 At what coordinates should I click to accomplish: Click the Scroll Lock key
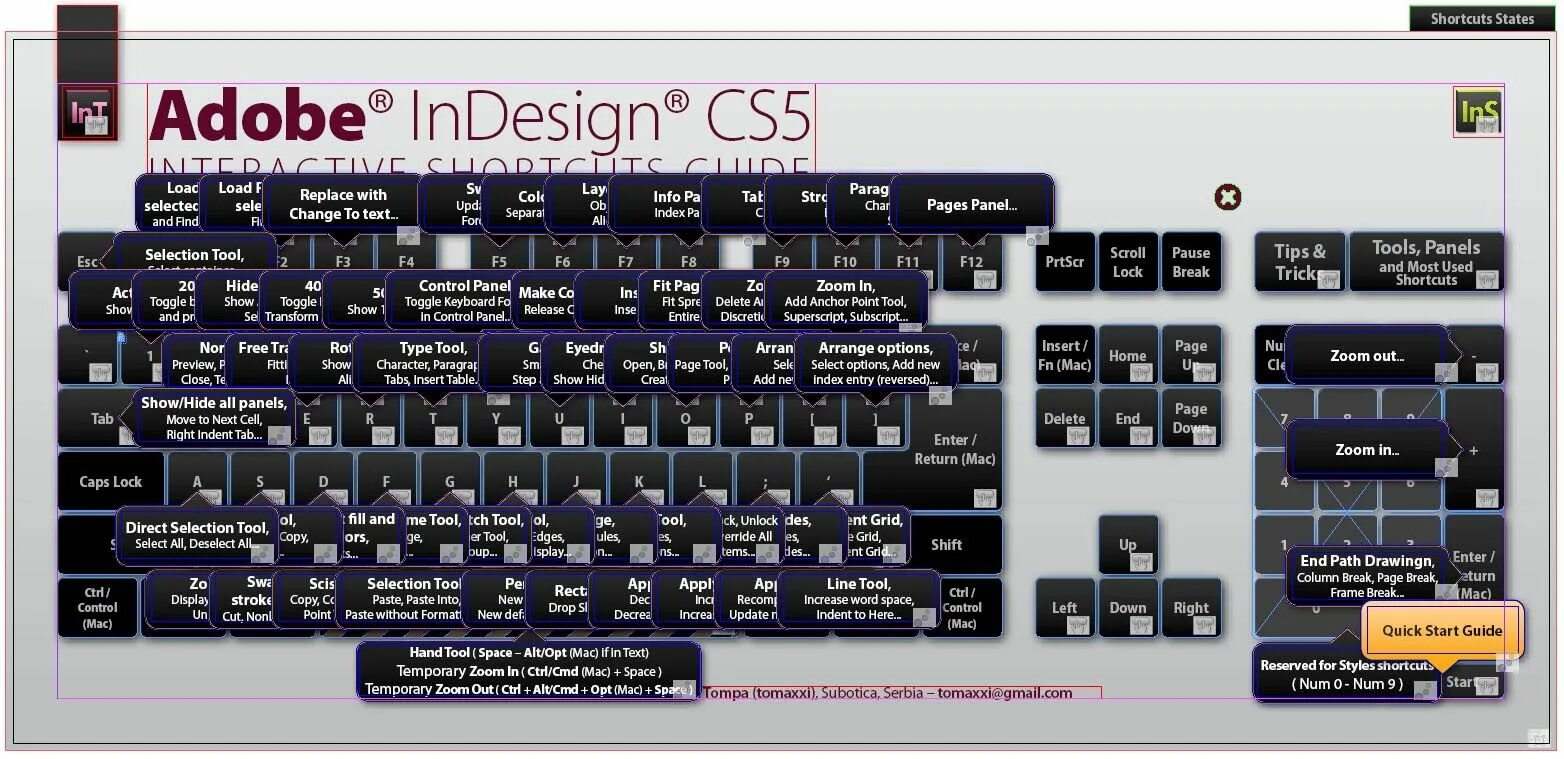[x=1128, y=262]
